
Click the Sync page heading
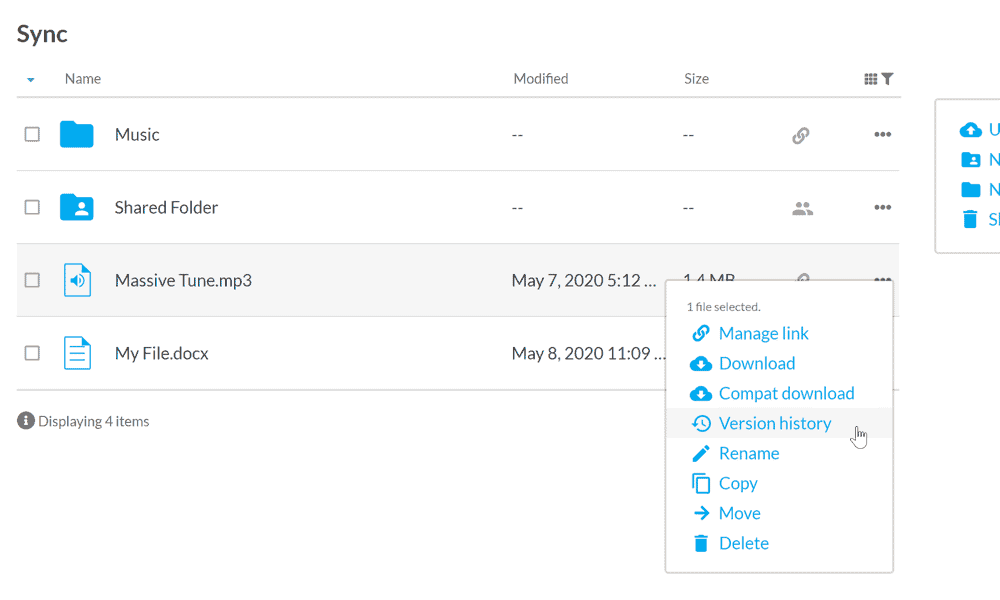[42, 34]
